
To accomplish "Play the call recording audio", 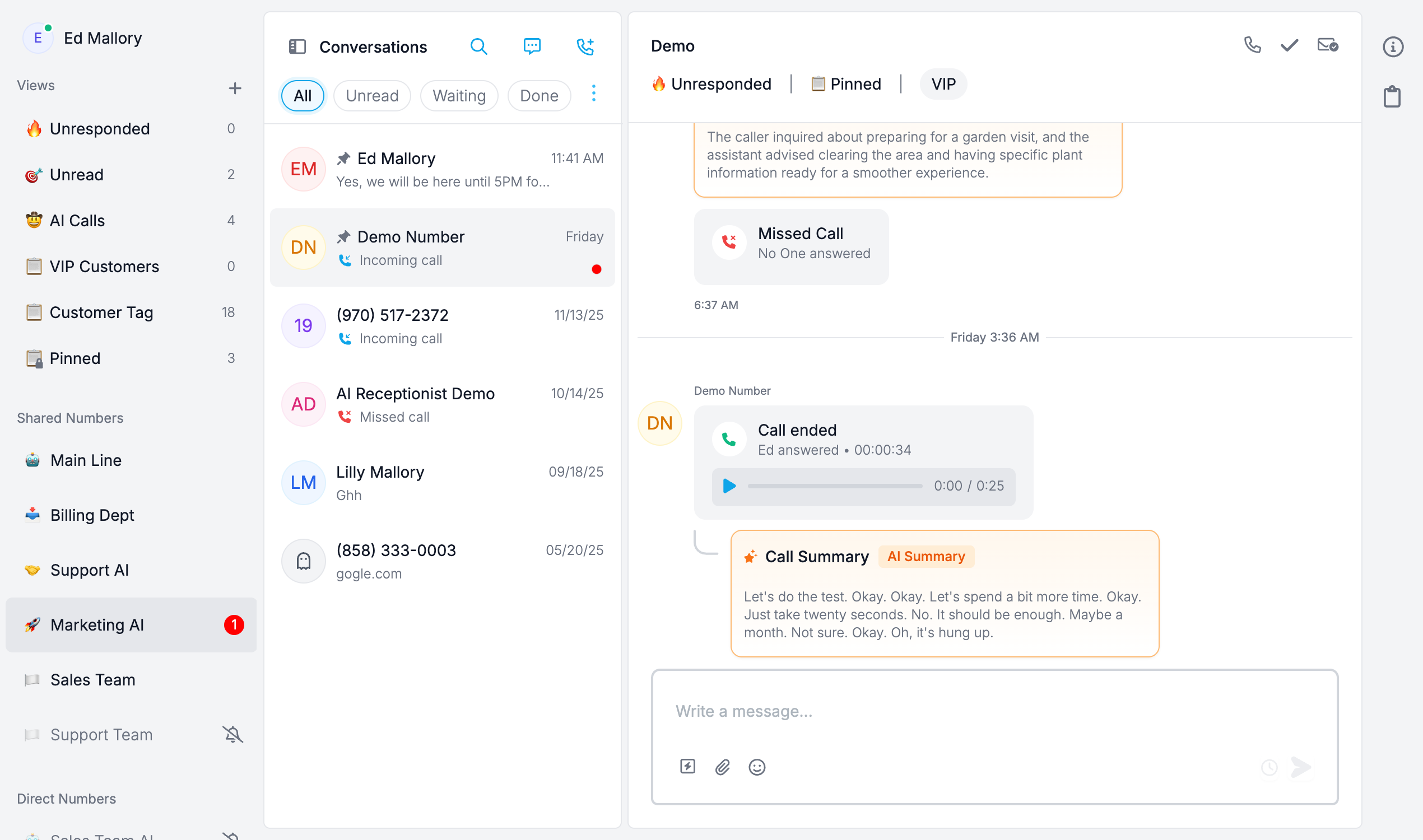I will click(729, 486).
